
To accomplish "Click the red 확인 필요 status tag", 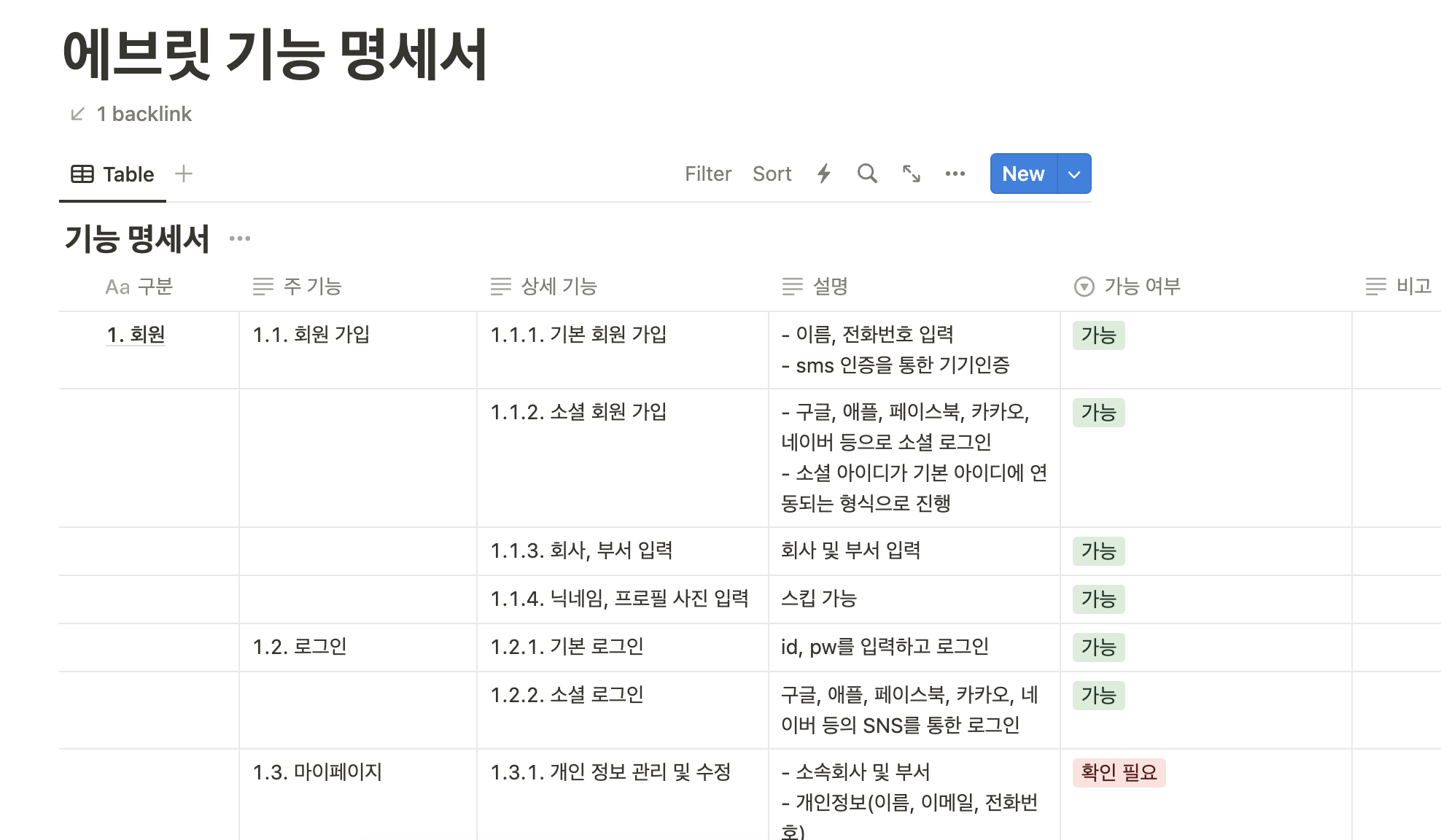I will (x=1119, y=772).
